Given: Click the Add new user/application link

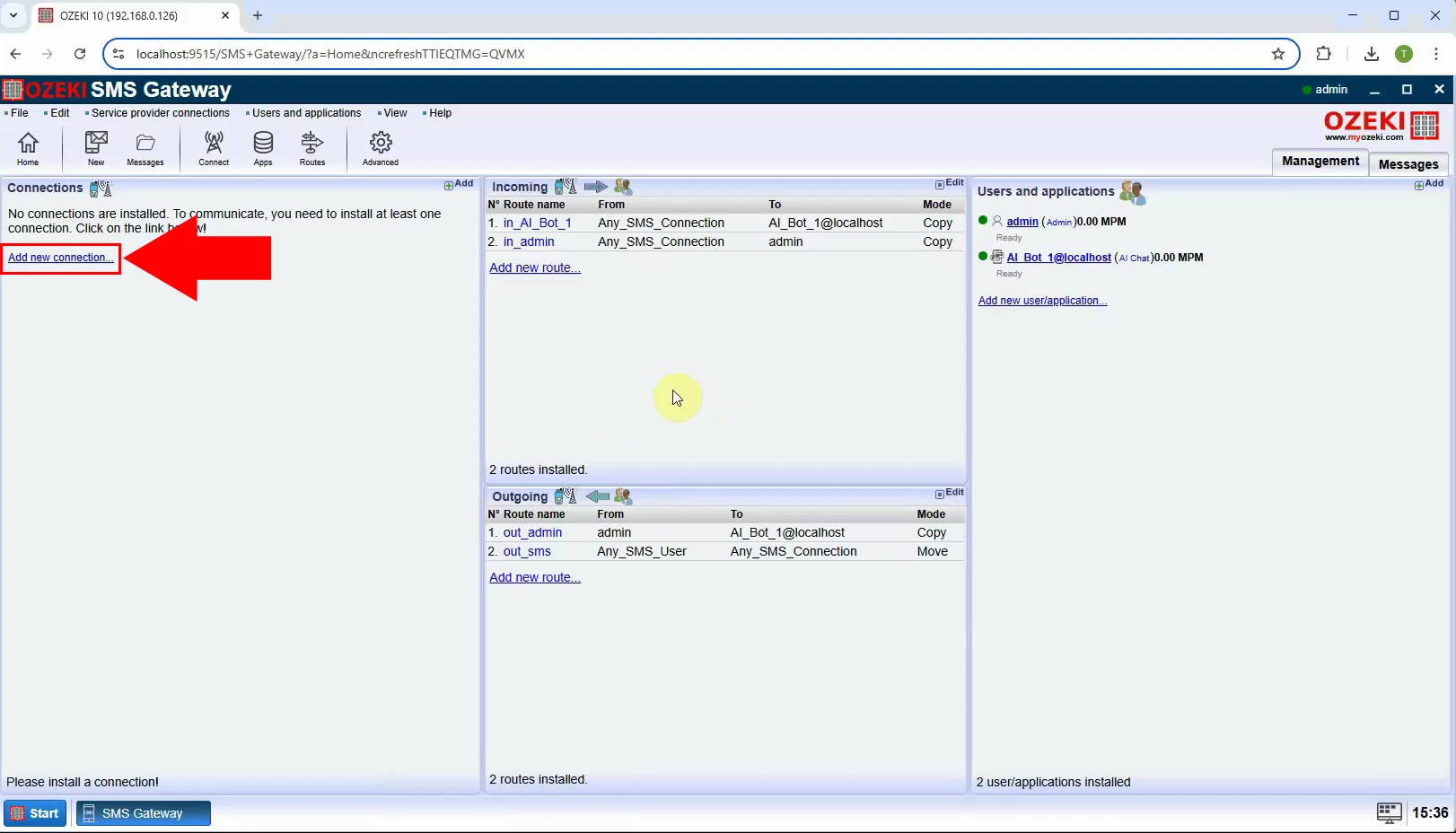Looking at the screenshot, I should click(x=1042, y=301).
